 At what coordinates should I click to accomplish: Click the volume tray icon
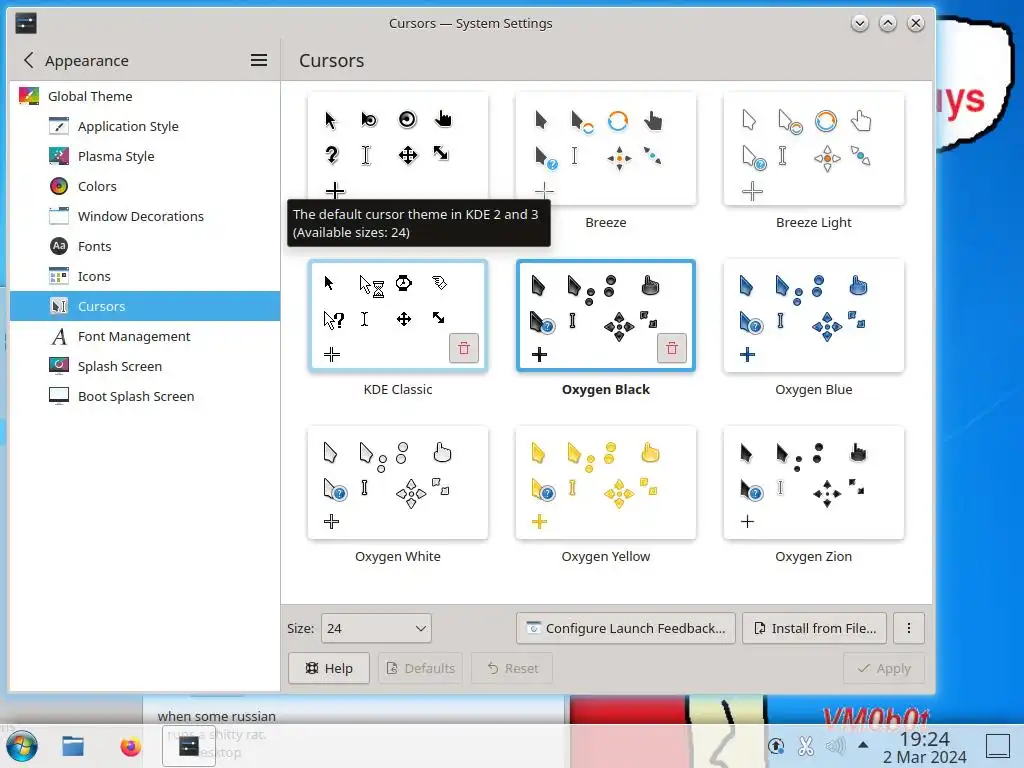pos(835,745)
